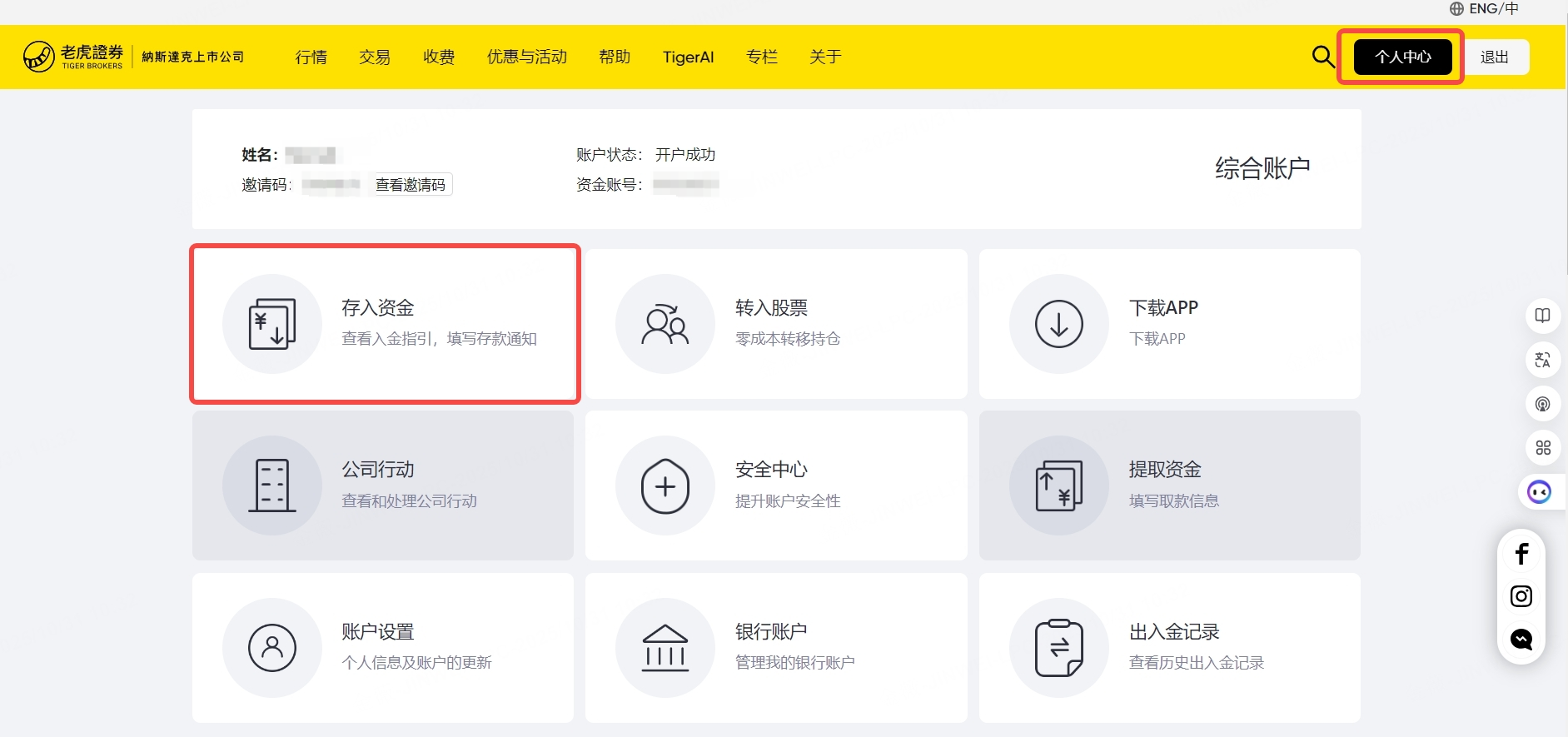Open the 优惠与活动 menu
Viewport: 1568px width, 737px height.
tap(527, 57)
